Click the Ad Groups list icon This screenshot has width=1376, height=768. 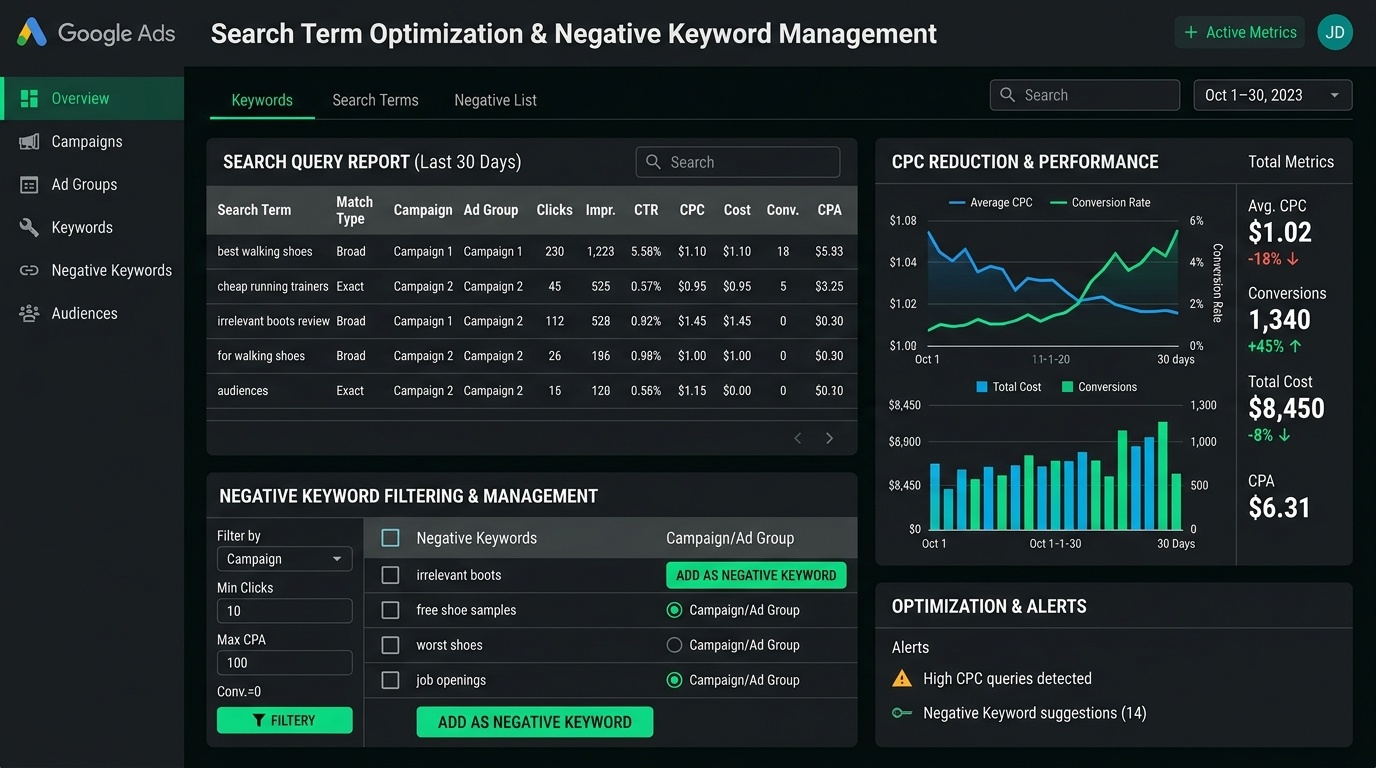(29, 184)
